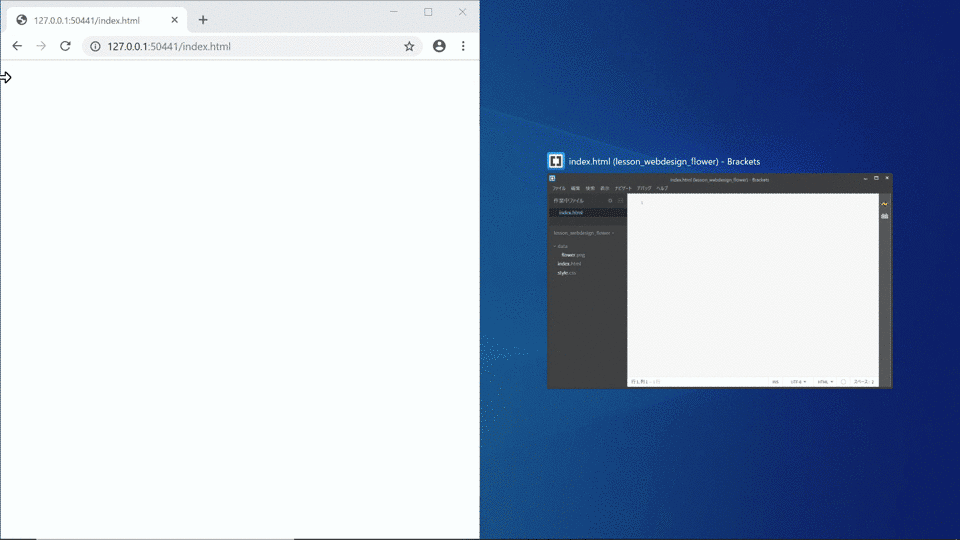Focus the address bar URL field

pyautogui.click(x=252, y=47)
